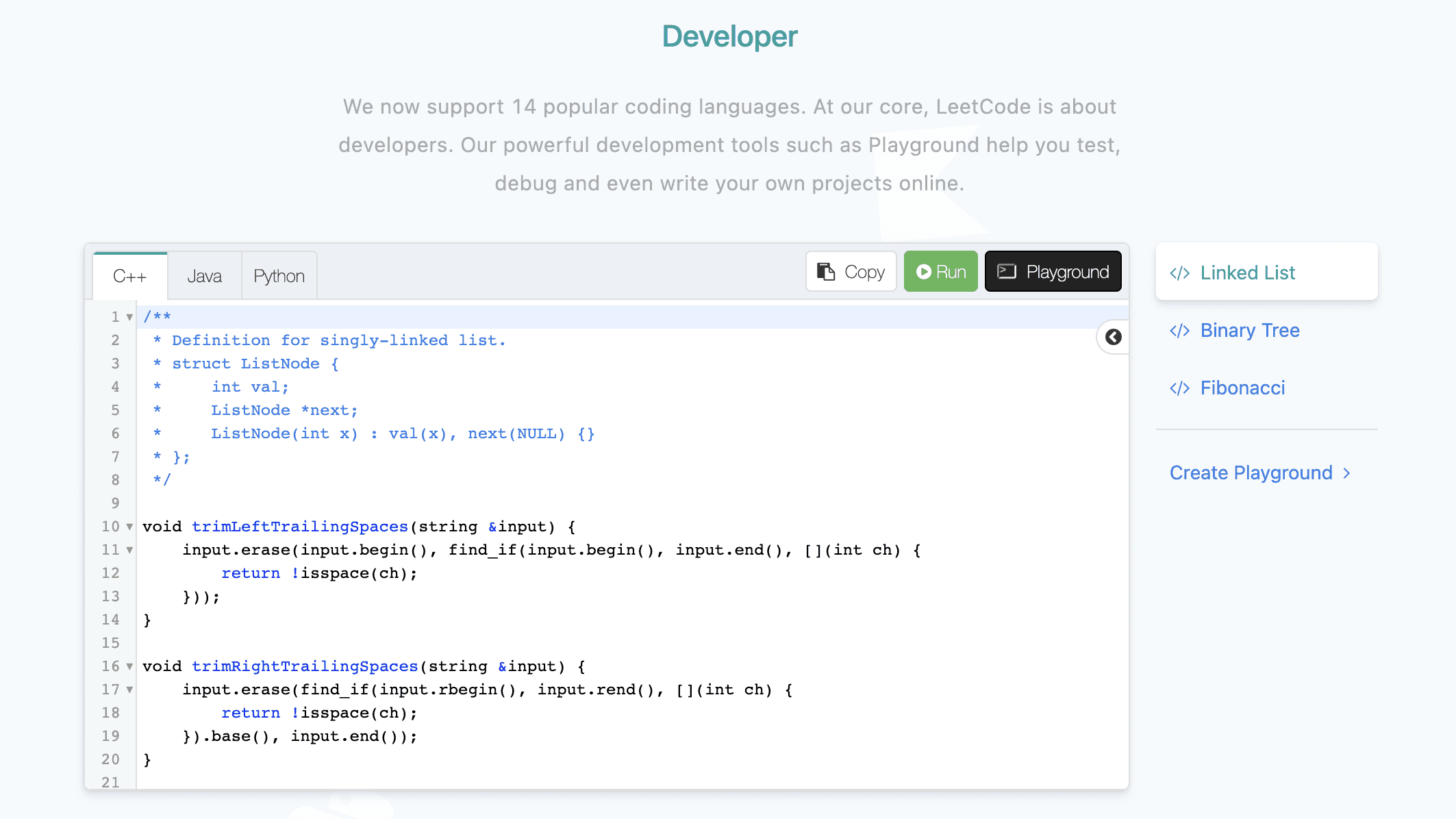The height and width of the screenshot is (819, 1456).
Task: Select the C++ language tab
Action: 129,276
